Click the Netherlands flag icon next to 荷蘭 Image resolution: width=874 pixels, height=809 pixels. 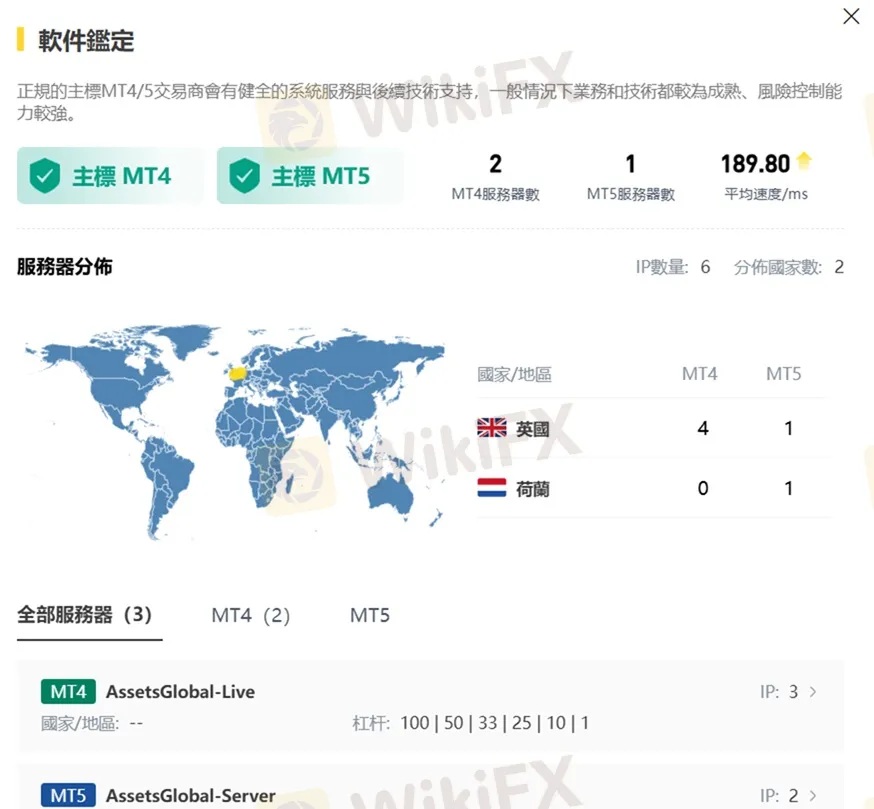coord(491,488)
